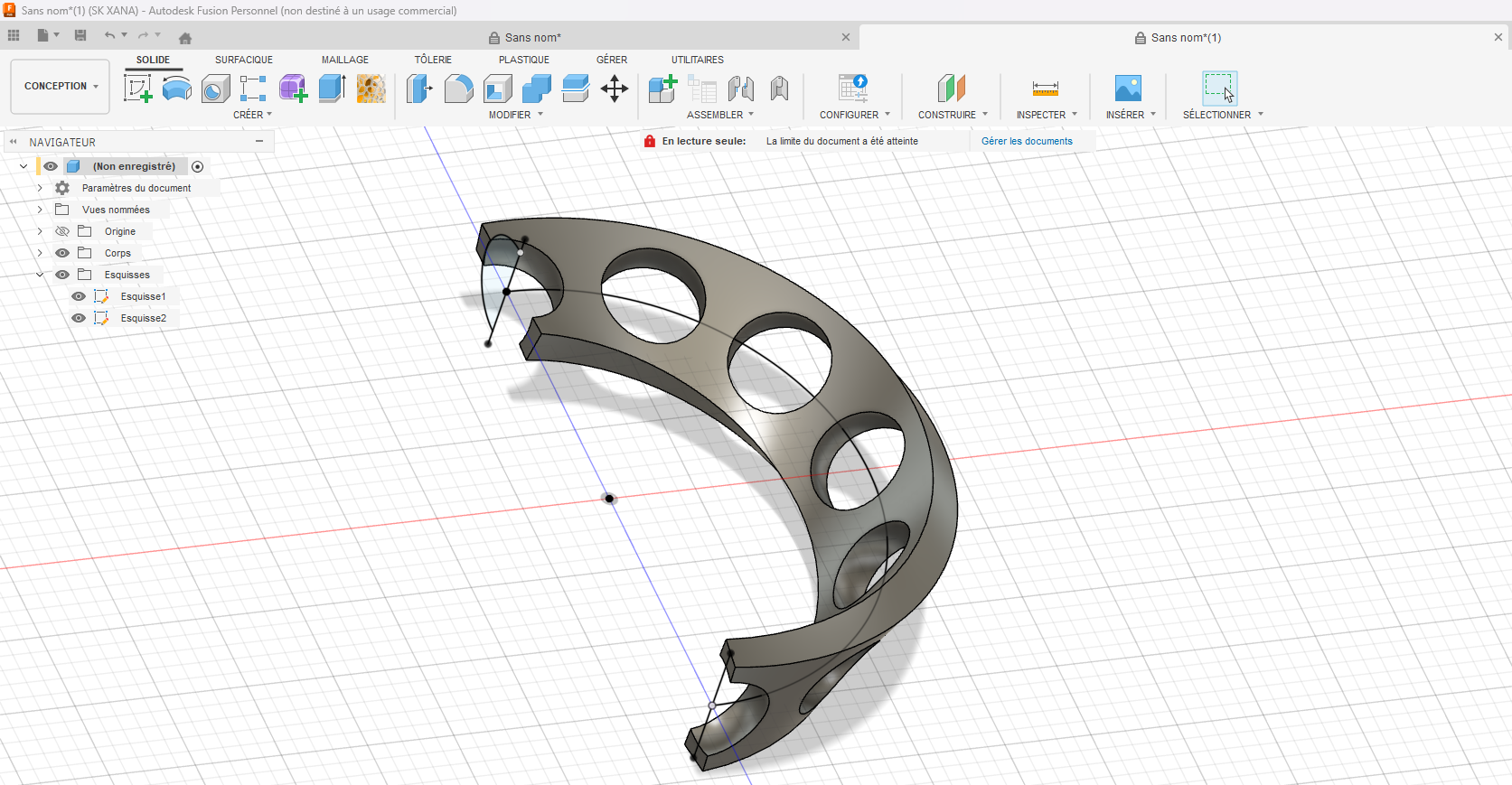Screen dimensions: 1512x785
Task: Toggle visibility of the Corps folder
Action: tap(62, 253)
